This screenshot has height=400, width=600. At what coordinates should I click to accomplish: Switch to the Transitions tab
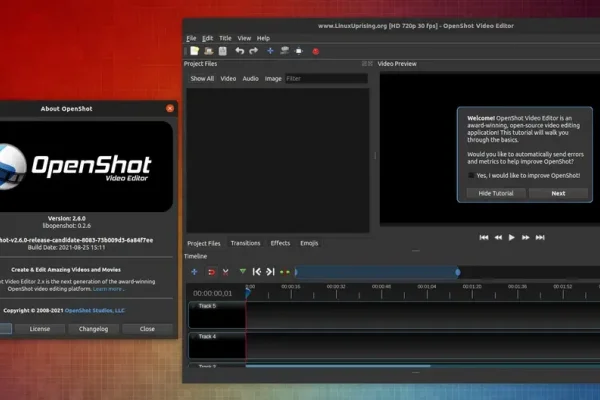245,243
